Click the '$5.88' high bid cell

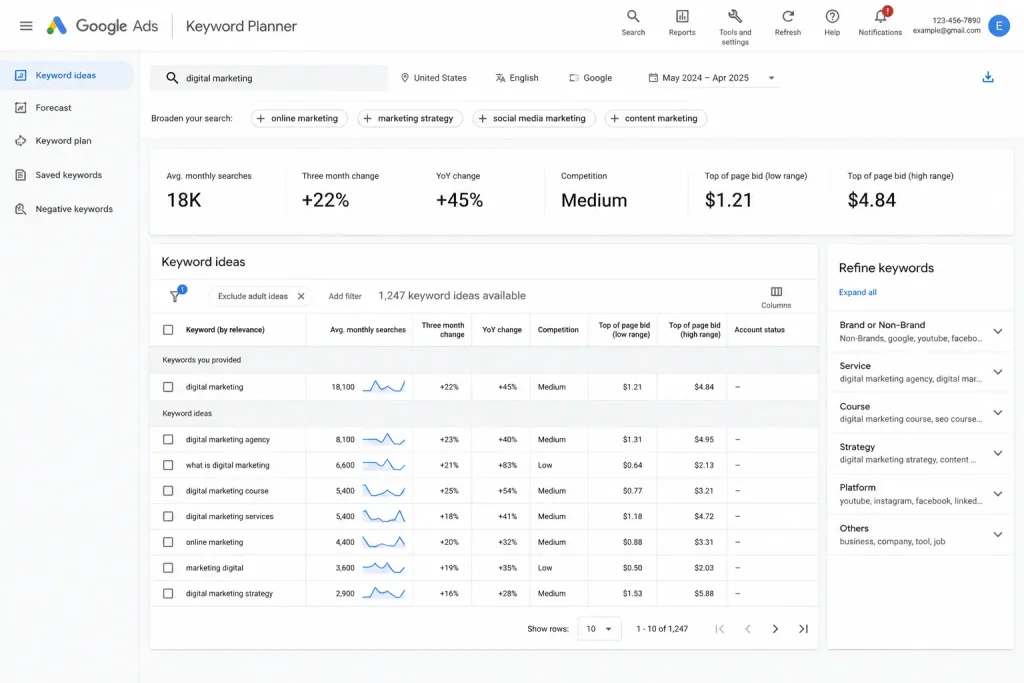click(x=703, y=594)
